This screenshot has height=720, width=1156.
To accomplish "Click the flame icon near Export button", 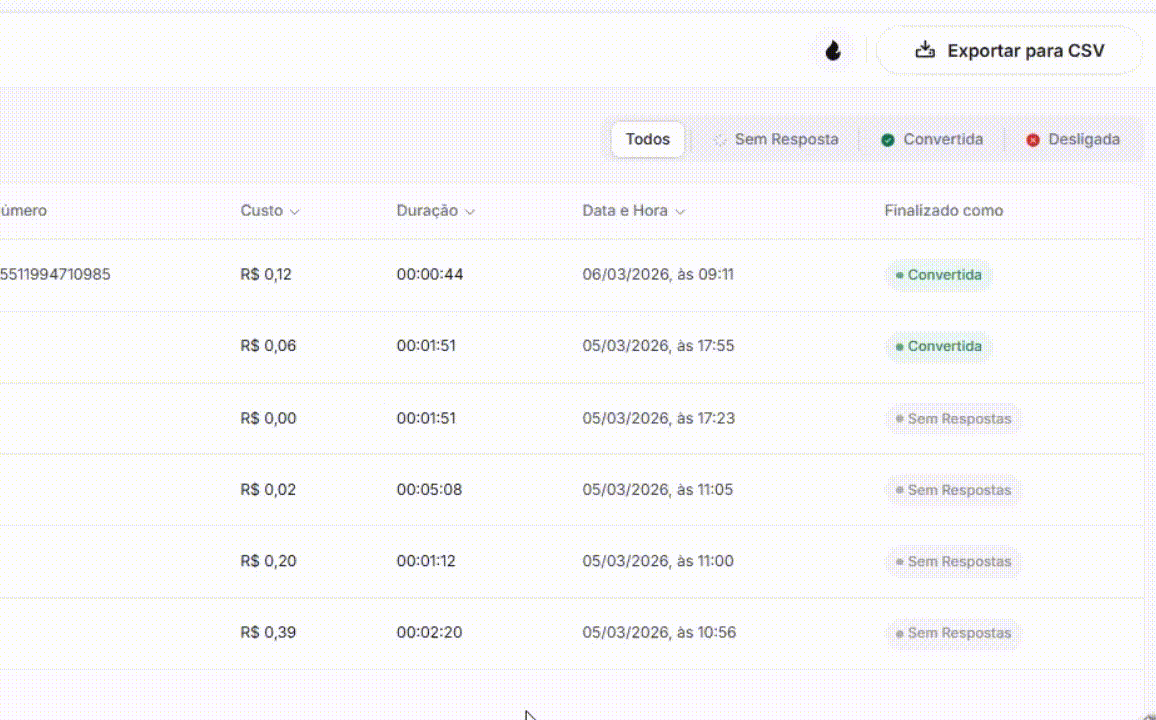I will 833,51.
